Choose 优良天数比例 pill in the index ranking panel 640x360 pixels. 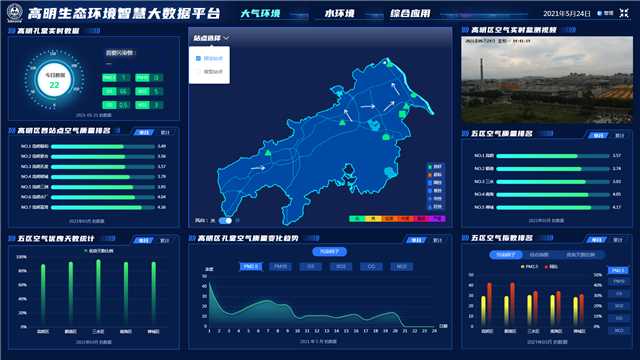[x=580, y=255]
